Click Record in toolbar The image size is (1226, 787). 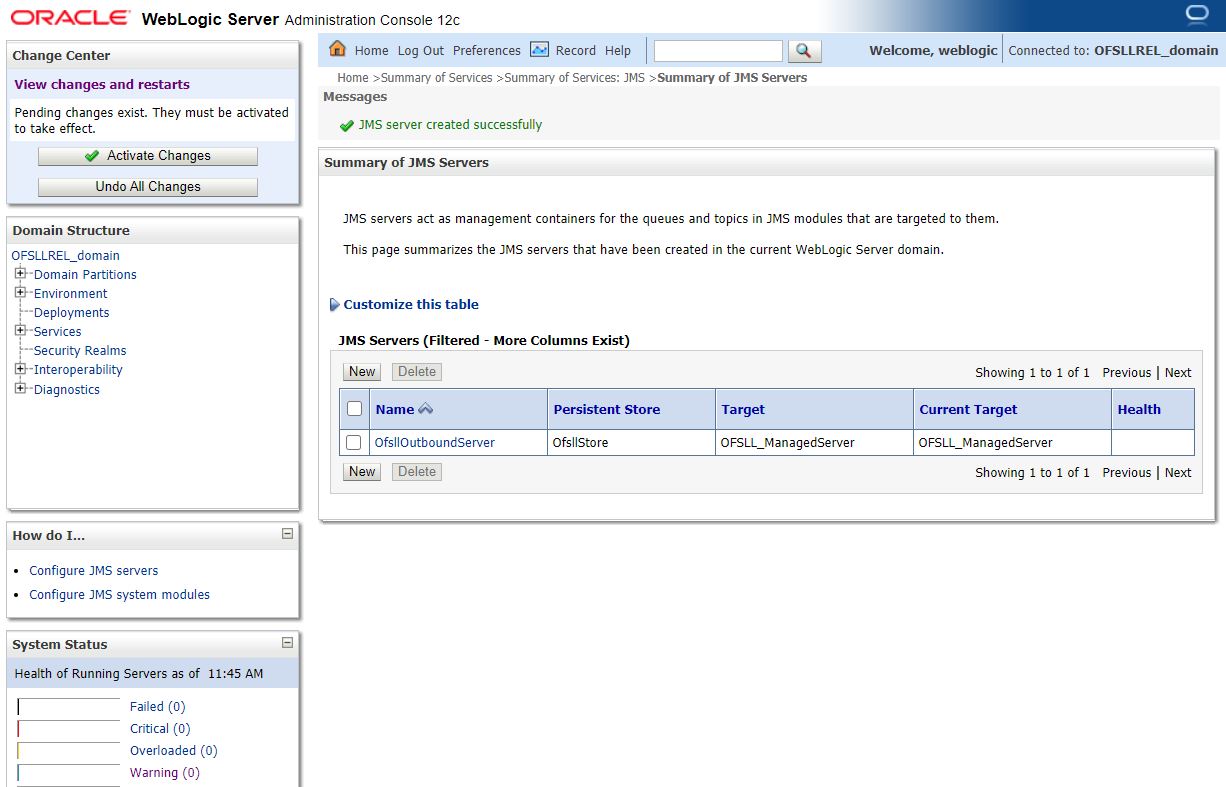click(x=576, y=50)
